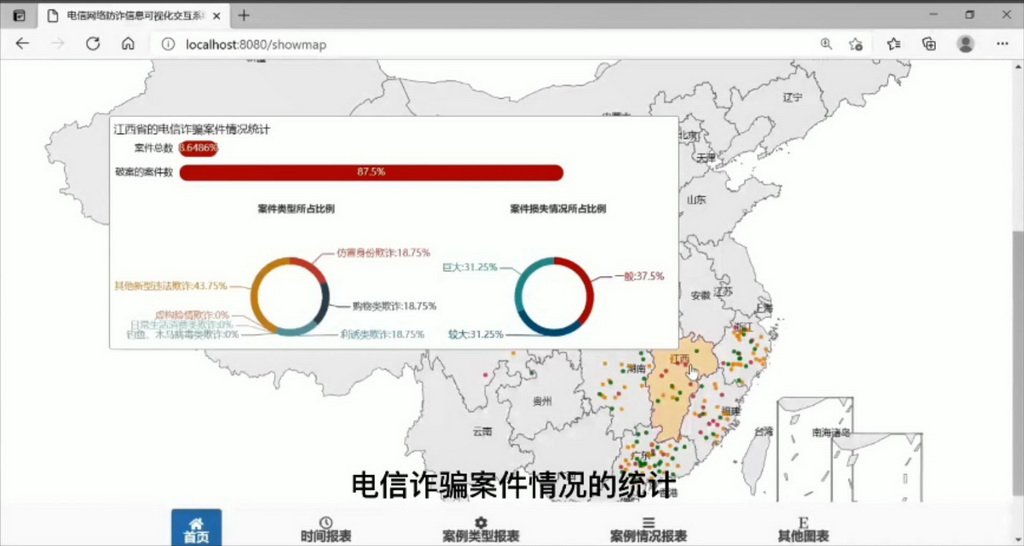Screen dimensions: 1024x546
Task: Reload the localhost showmap page
Action: [93, 44]
